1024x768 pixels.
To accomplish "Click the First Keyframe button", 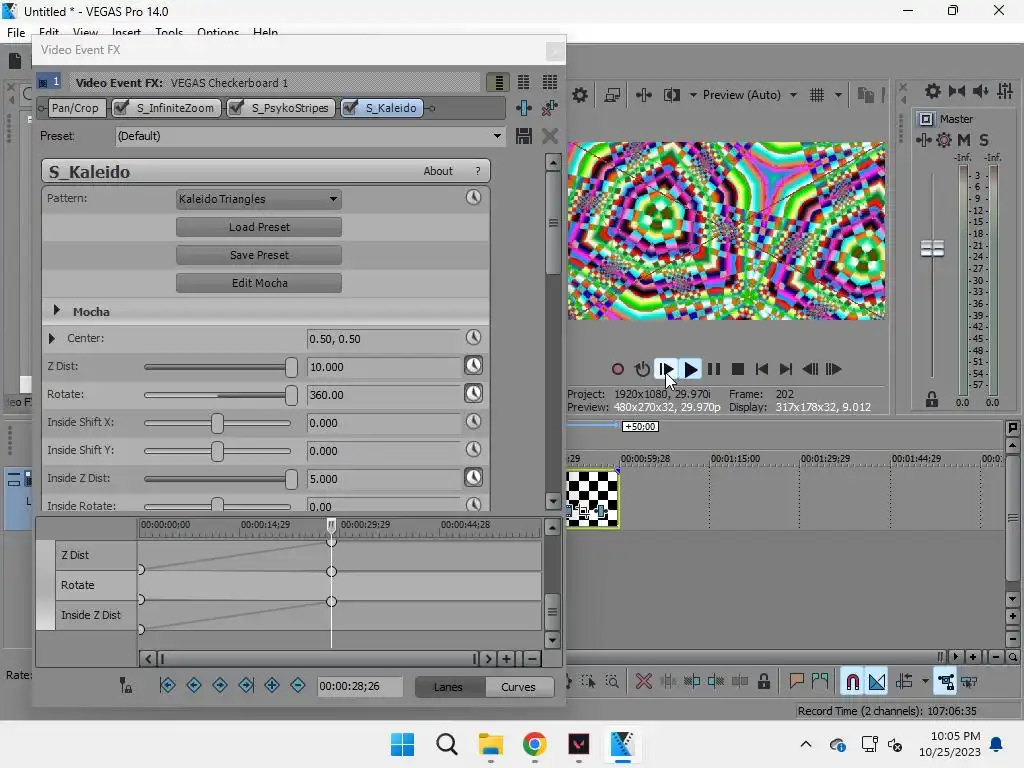I will point(168,685).
